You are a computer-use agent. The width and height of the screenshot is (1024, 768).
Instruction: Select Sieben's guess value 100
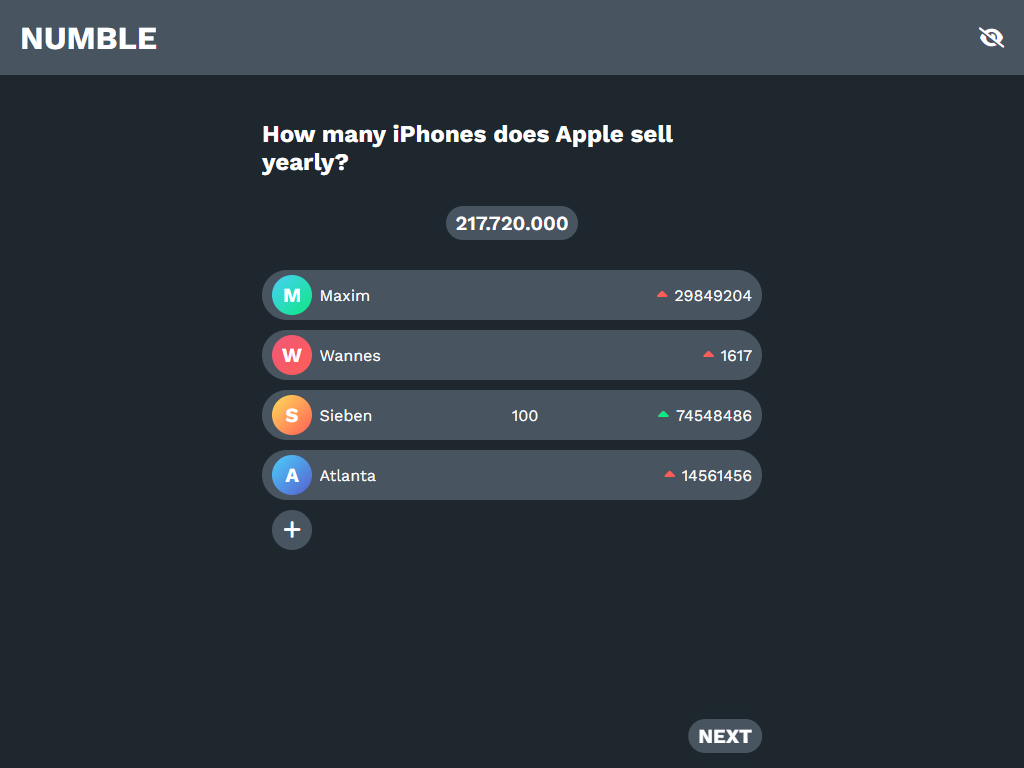tap(525, 416)
